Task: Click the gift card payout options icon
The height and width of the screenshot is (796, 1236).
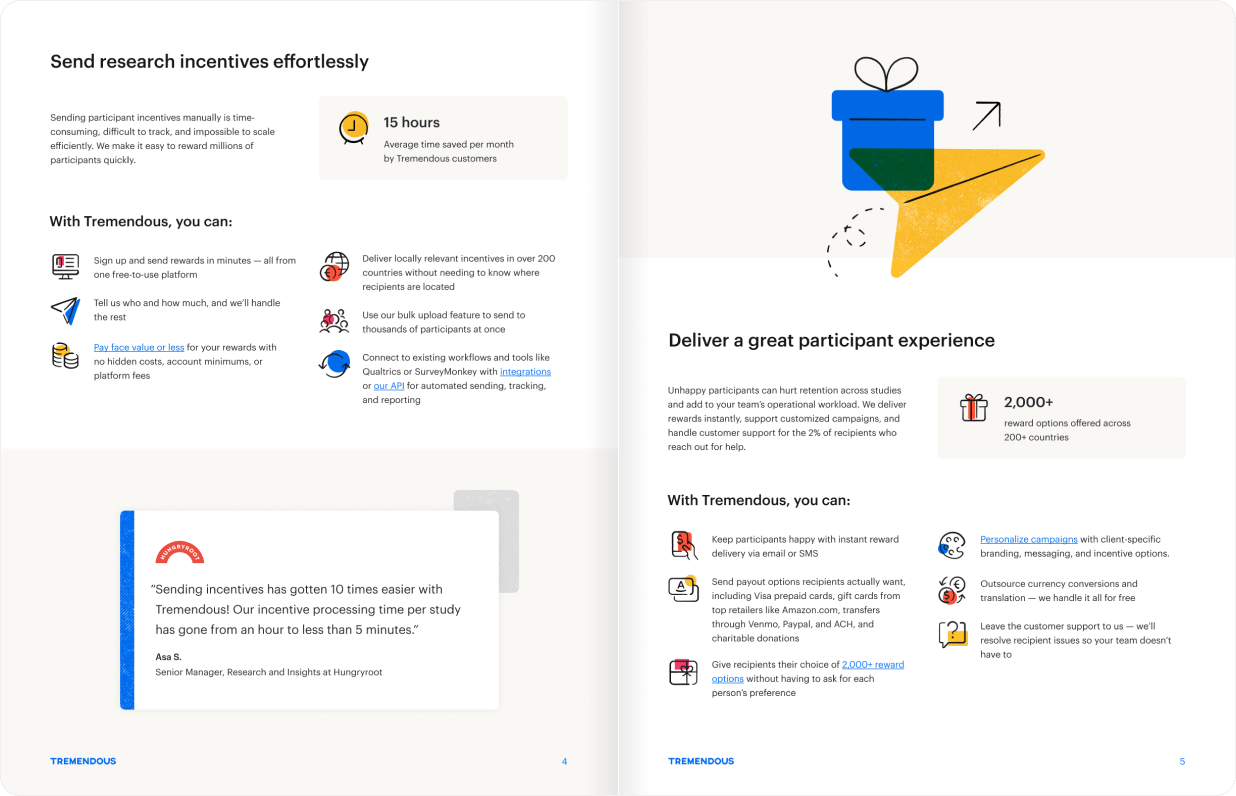Action: pos(683,589)
